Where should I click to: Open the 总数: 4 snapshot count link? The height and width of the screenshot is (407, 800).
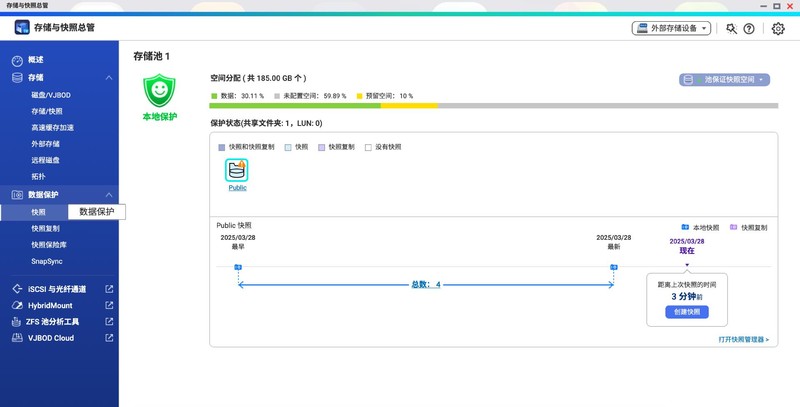(426, 285)
